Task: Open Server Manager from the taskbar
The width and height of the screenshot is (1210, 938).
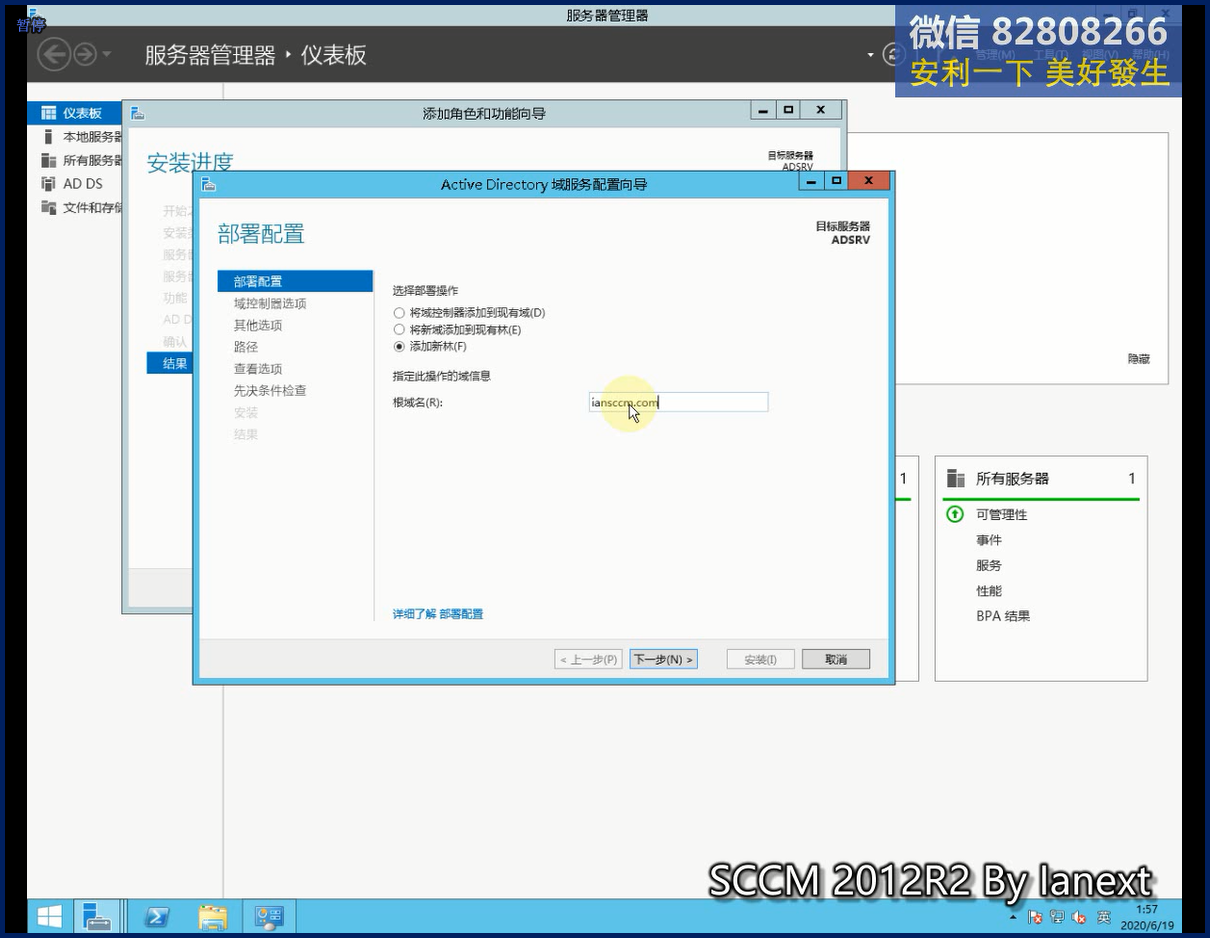Action: tap(97, 916)
